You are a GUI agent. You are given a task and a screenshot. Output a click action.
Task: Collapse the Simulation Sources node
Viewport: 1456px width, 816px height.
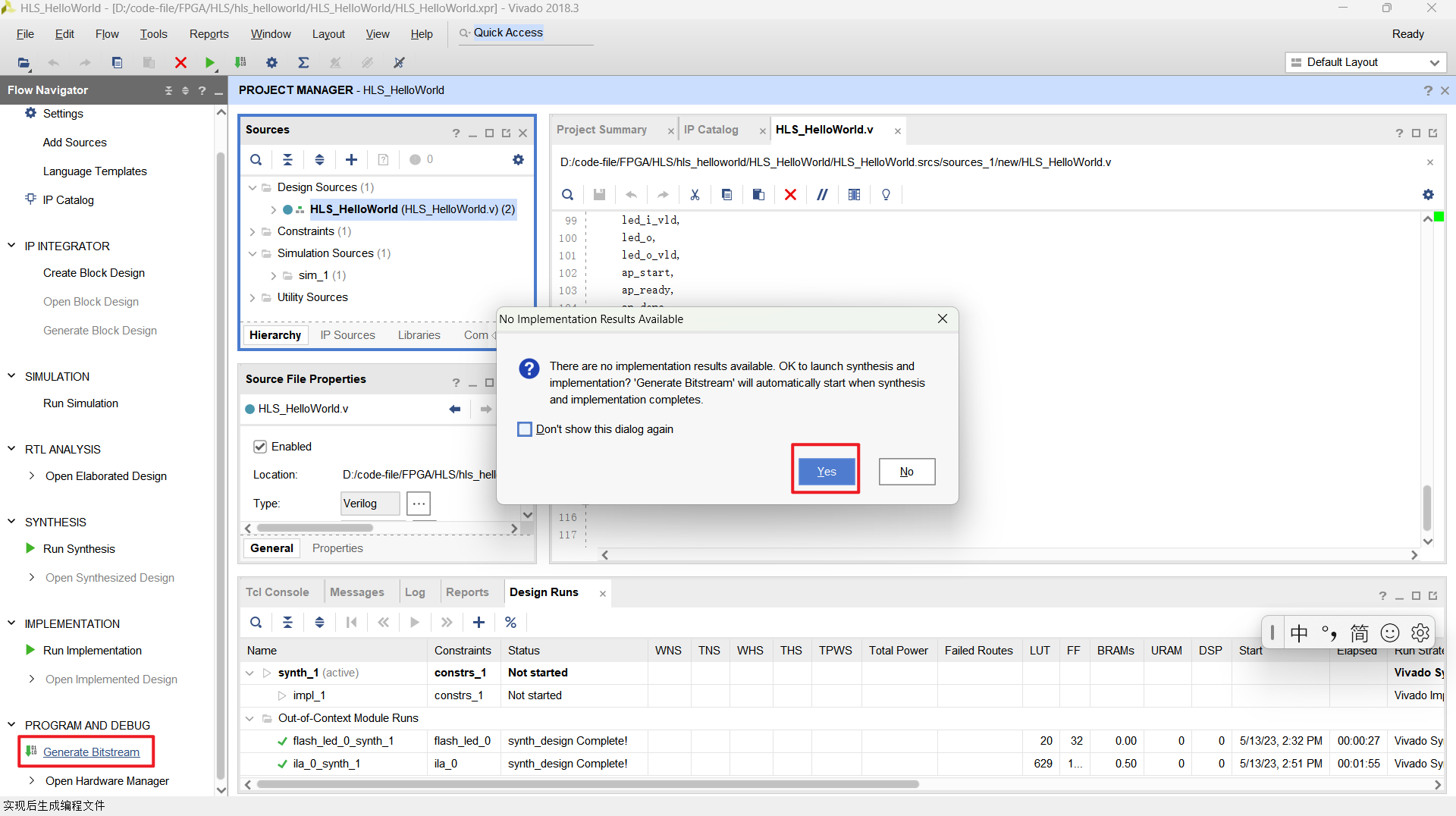[253, 253]
